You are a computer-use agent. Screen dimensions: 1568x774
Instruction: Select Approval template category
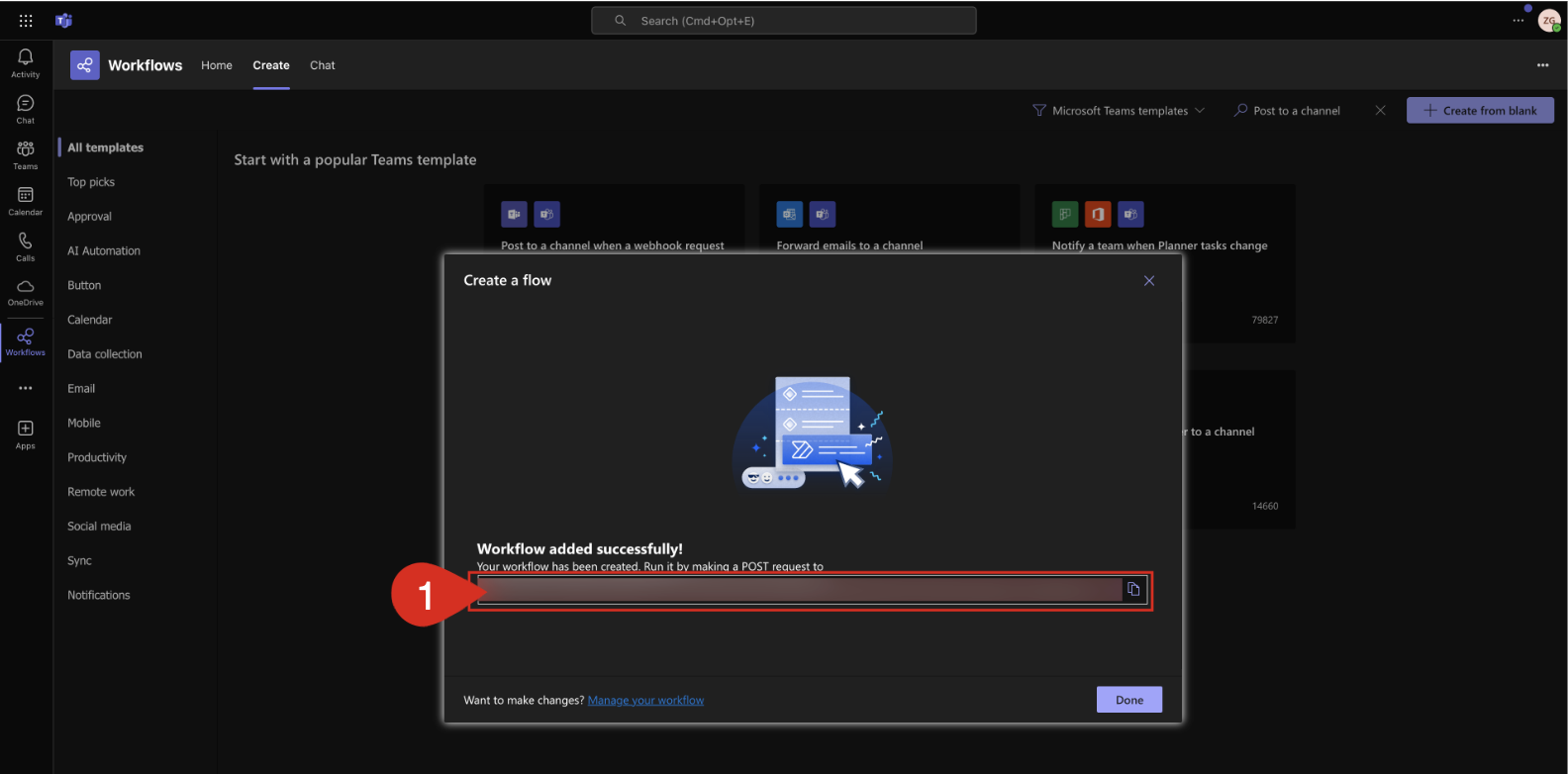coord(89,217)
